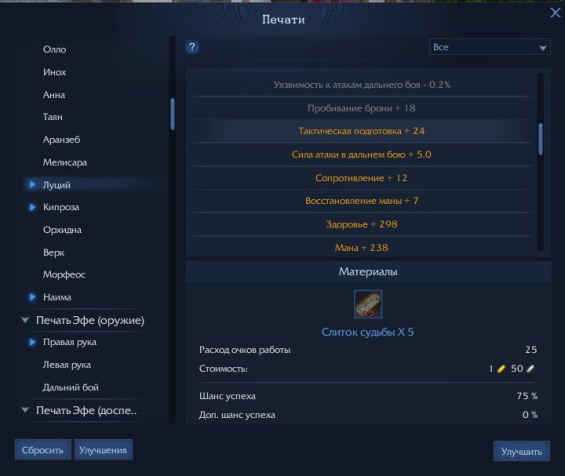Click the arrow icon beside Луций
The image size is (565, 476).
point(32,184)
